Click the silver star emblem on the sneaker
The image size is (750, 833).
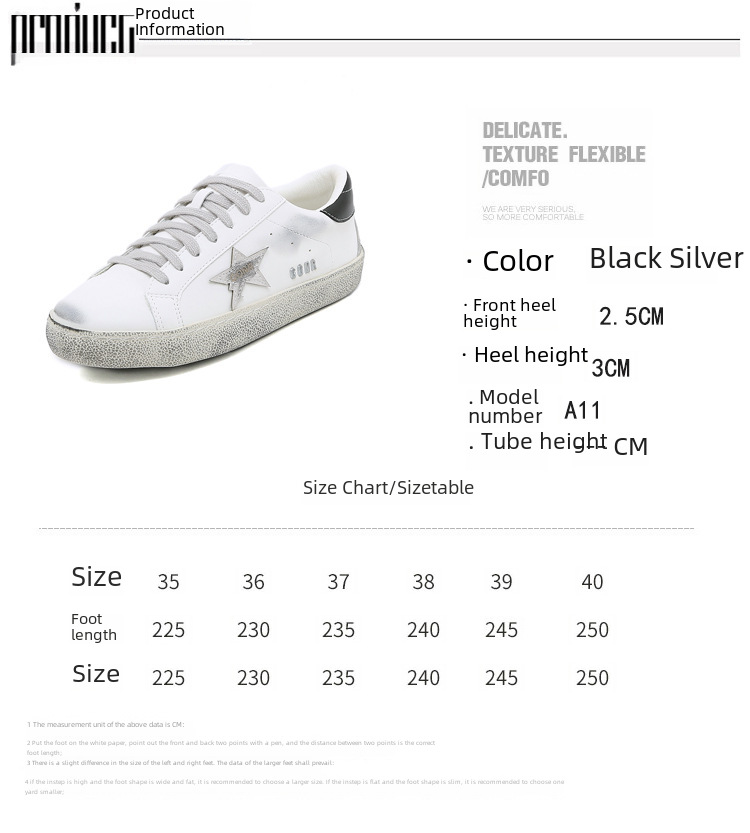[240, 271]
